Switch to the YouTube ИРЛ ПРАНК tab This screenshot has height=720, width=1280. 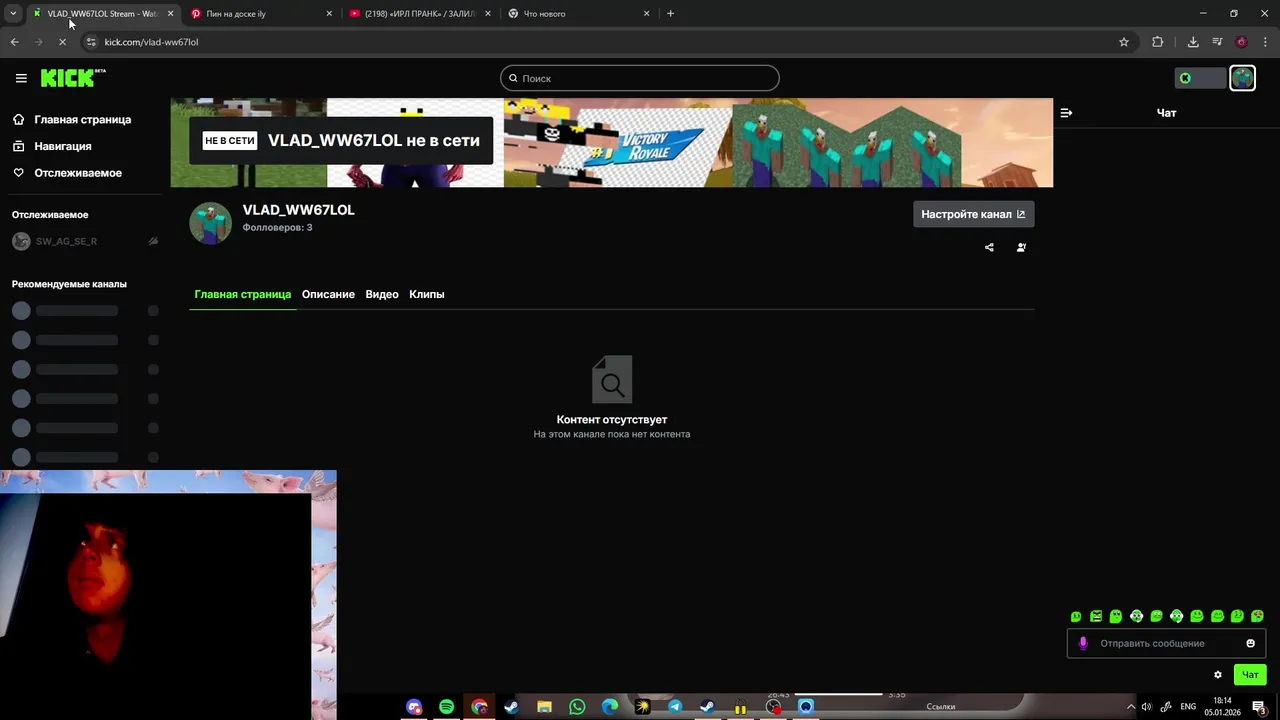tap(420, 14)
